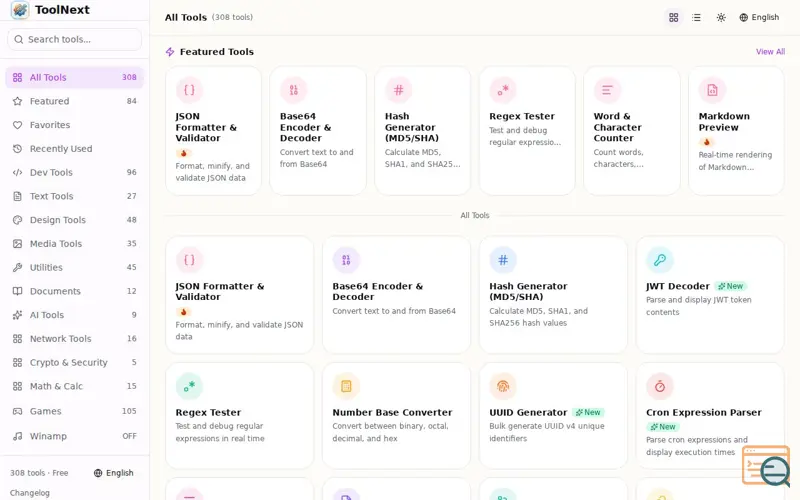The width and height of the screenshot is (800, 500).
Task: Click featured JSON Formatter braces icon
Action: pos(189,90)
